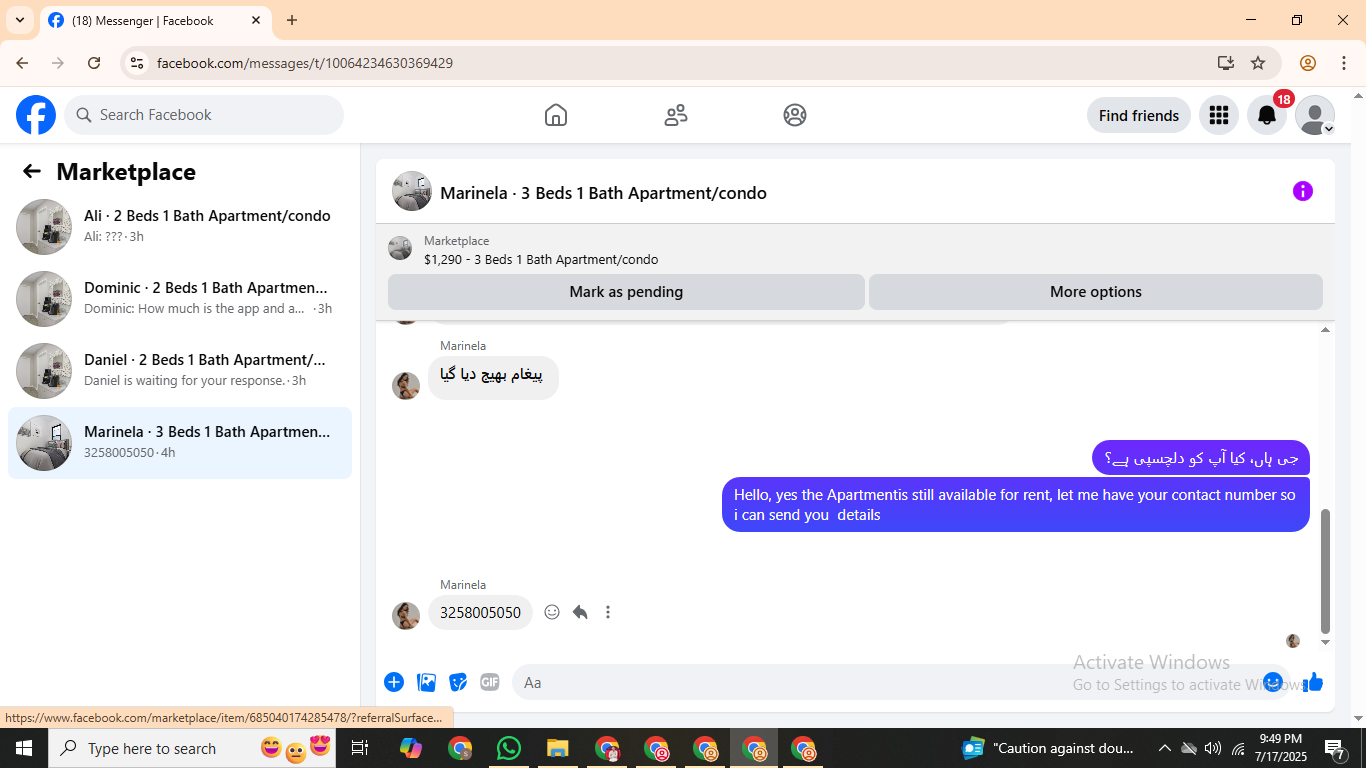Open the Chrome tab search dropdown
Screen dimensions: 1366x768
(x=20, y=20)
